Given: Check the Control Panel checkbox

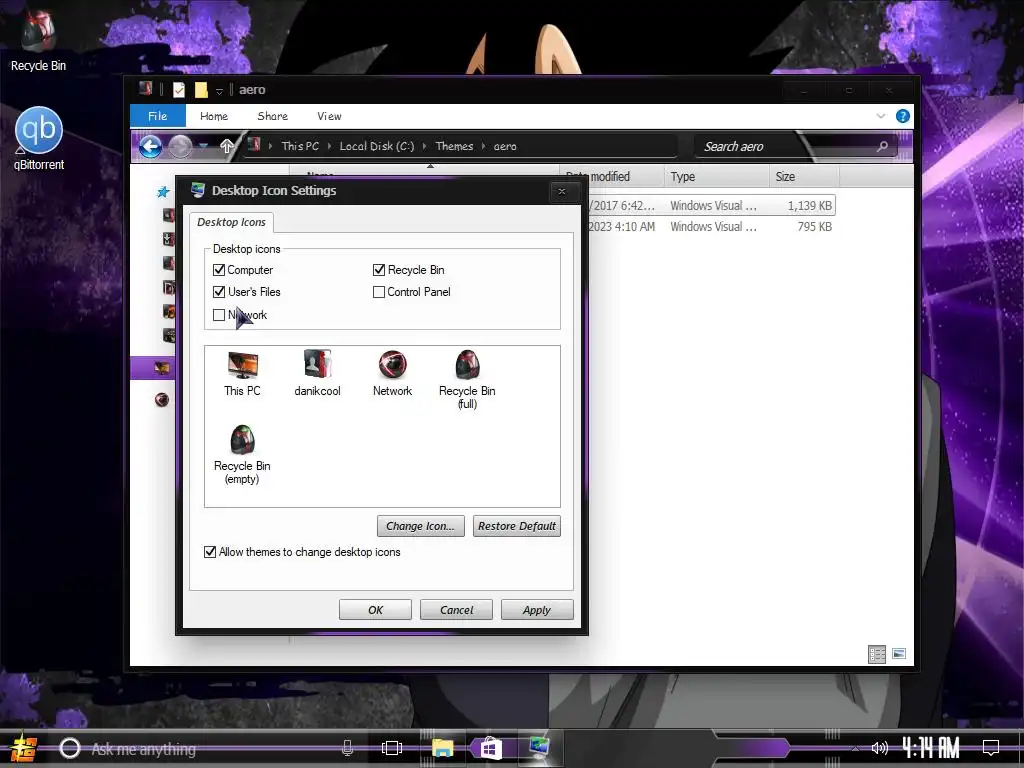Looking at the screenshot, I should [x=379, y=292].
